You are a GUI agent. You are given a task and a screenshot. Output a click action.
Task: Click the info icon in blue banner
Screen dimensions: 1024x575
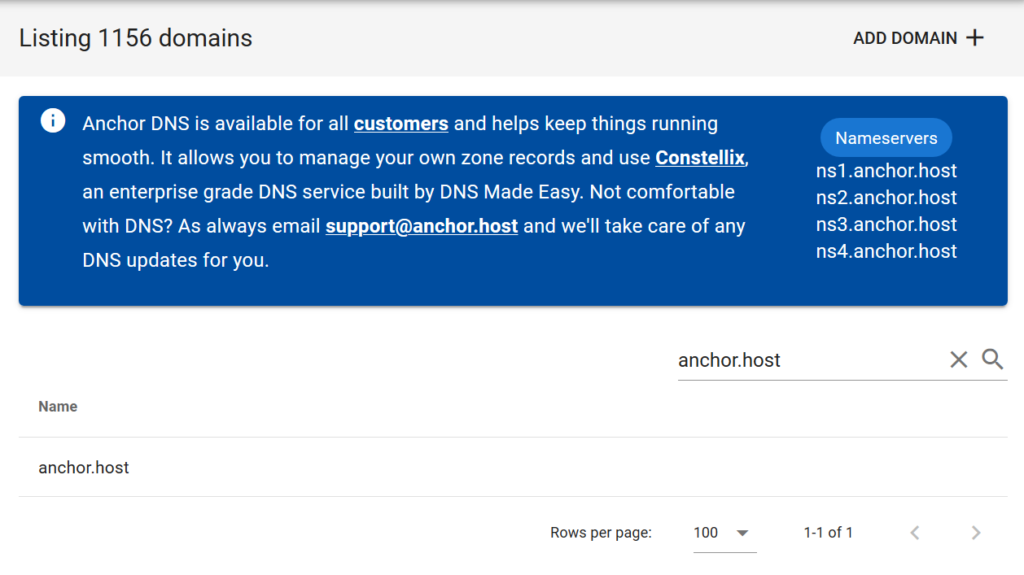pyautogui.click(x=52, y=122)
